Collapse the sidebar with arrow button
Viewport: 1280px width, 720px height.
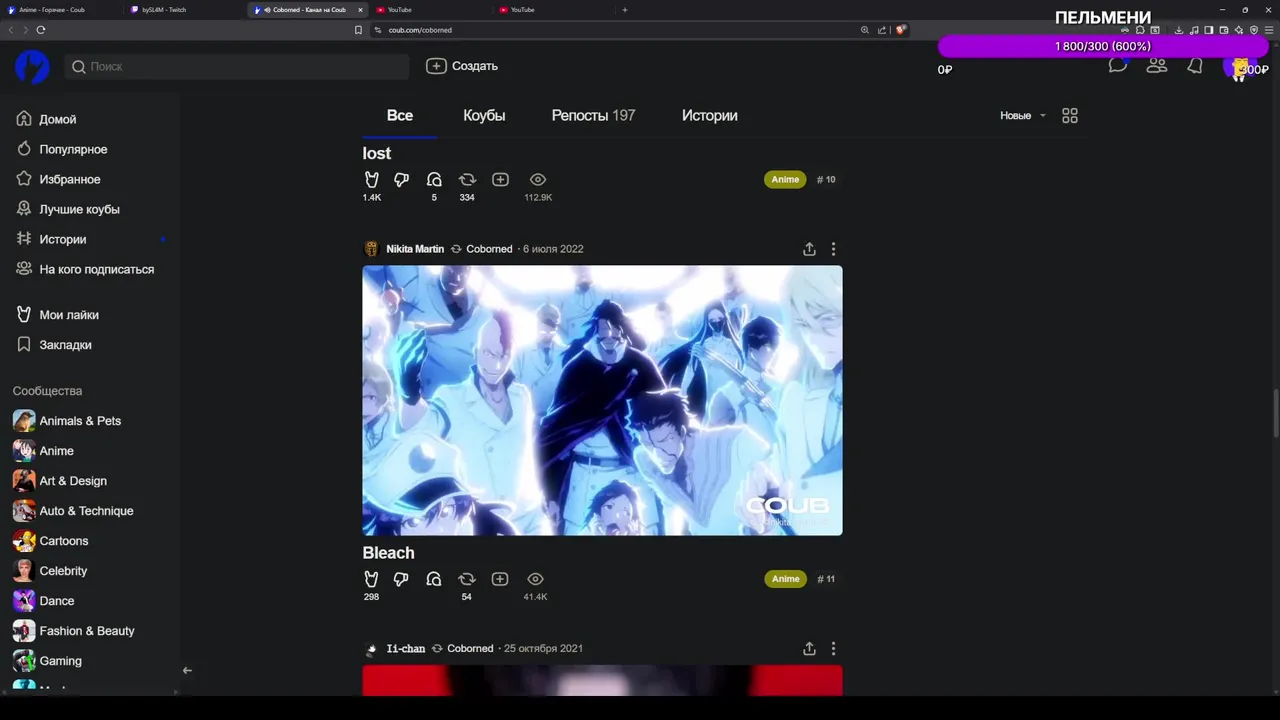click(187, 671)
